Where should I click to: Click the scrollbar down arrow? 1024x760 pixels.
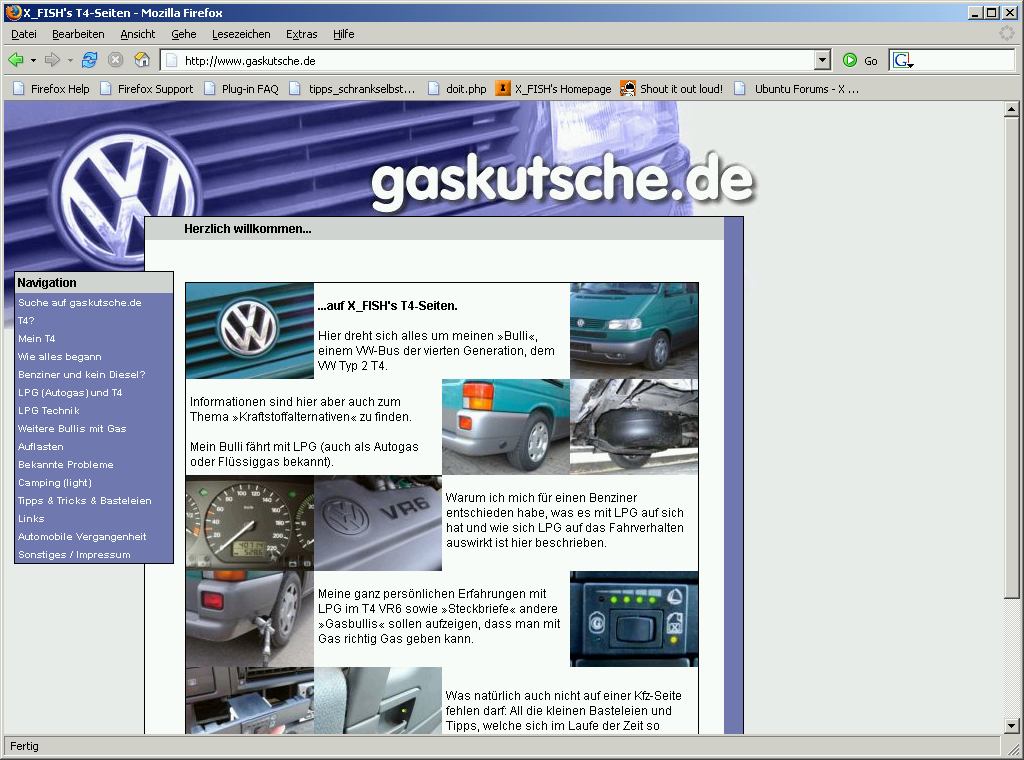[x=1012, y=725]
